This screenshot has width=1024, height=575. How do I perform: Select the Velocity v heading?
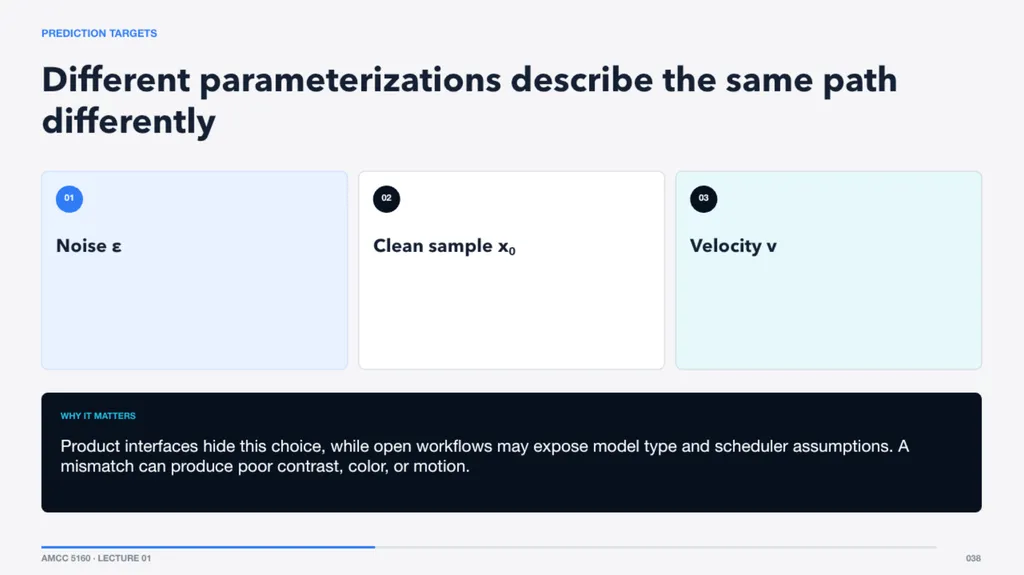(733, 246)
